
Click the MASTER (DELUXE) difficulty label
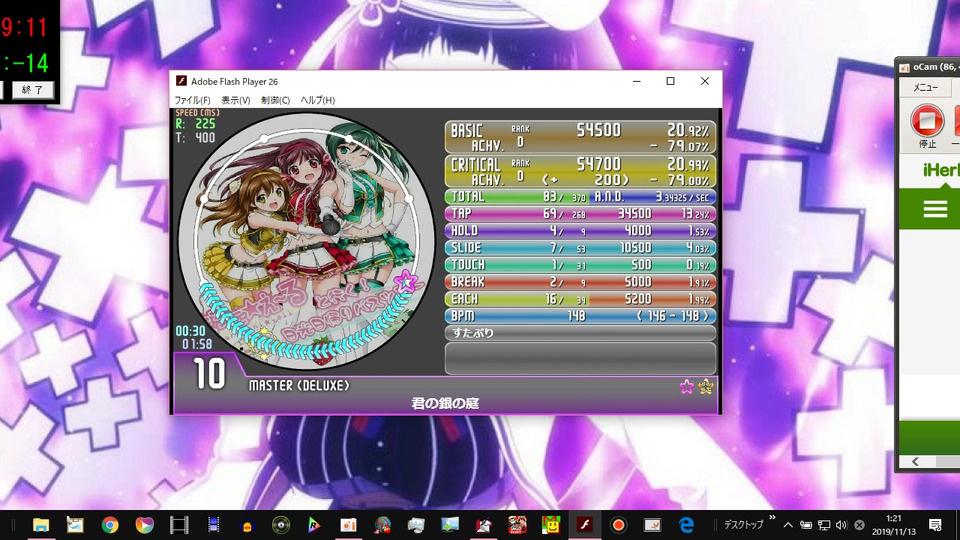coord(299,386)
